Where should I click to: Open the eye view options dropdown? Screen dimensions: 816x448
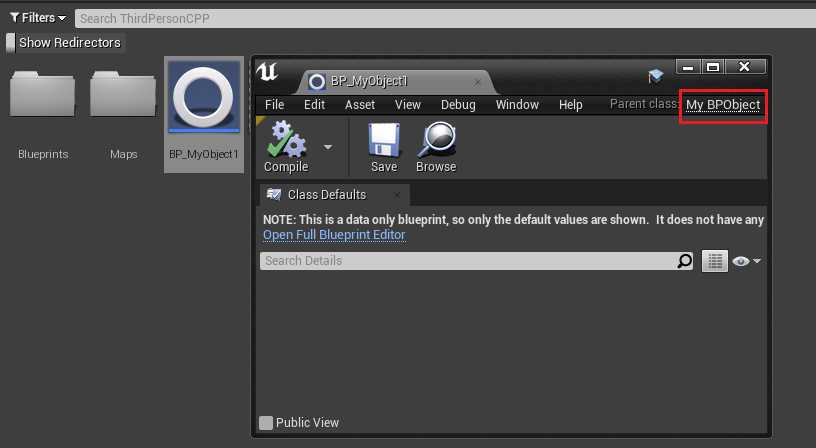[x=746, y=261]
